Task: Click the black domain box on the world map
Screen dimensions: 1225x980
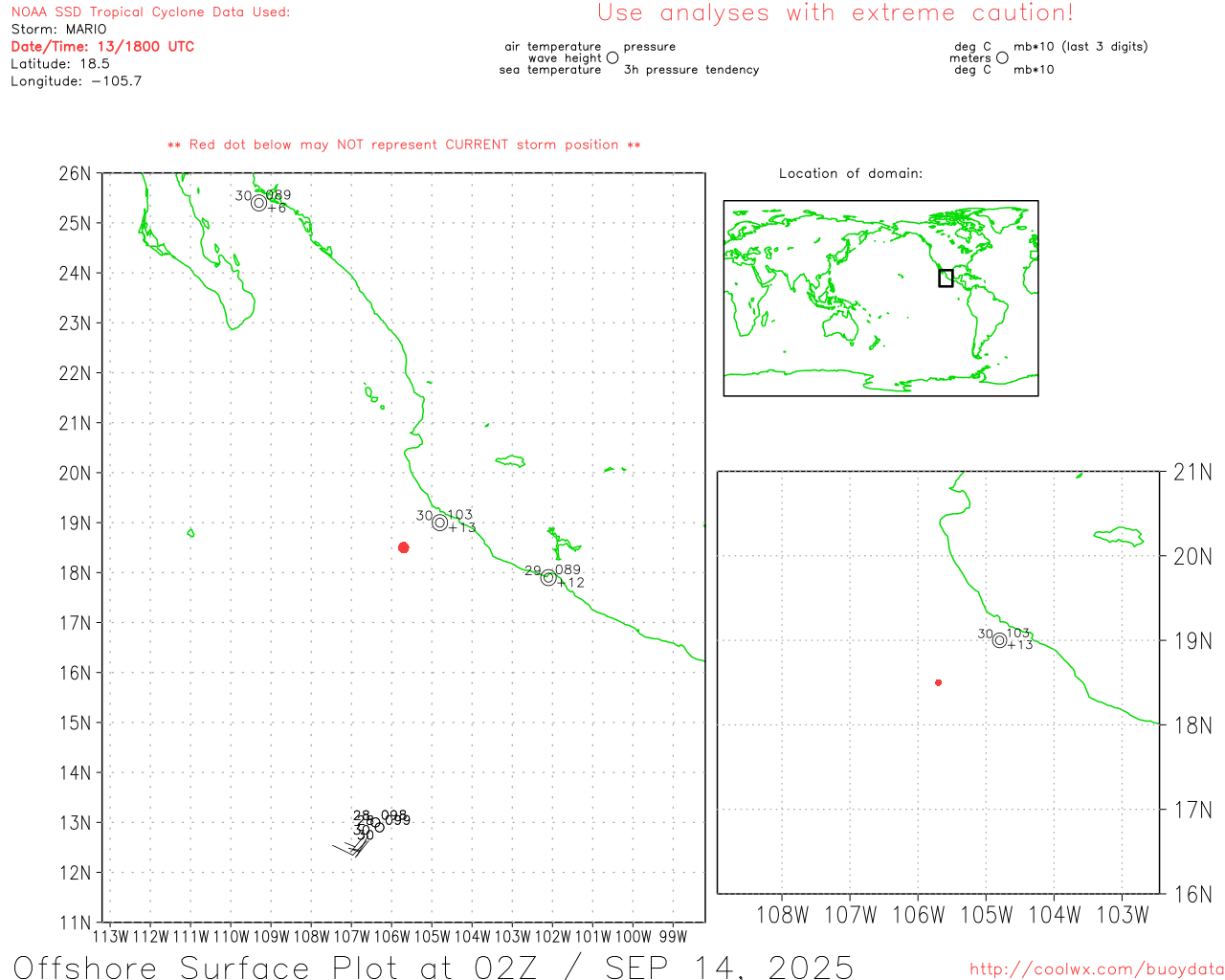Action: 946,278
